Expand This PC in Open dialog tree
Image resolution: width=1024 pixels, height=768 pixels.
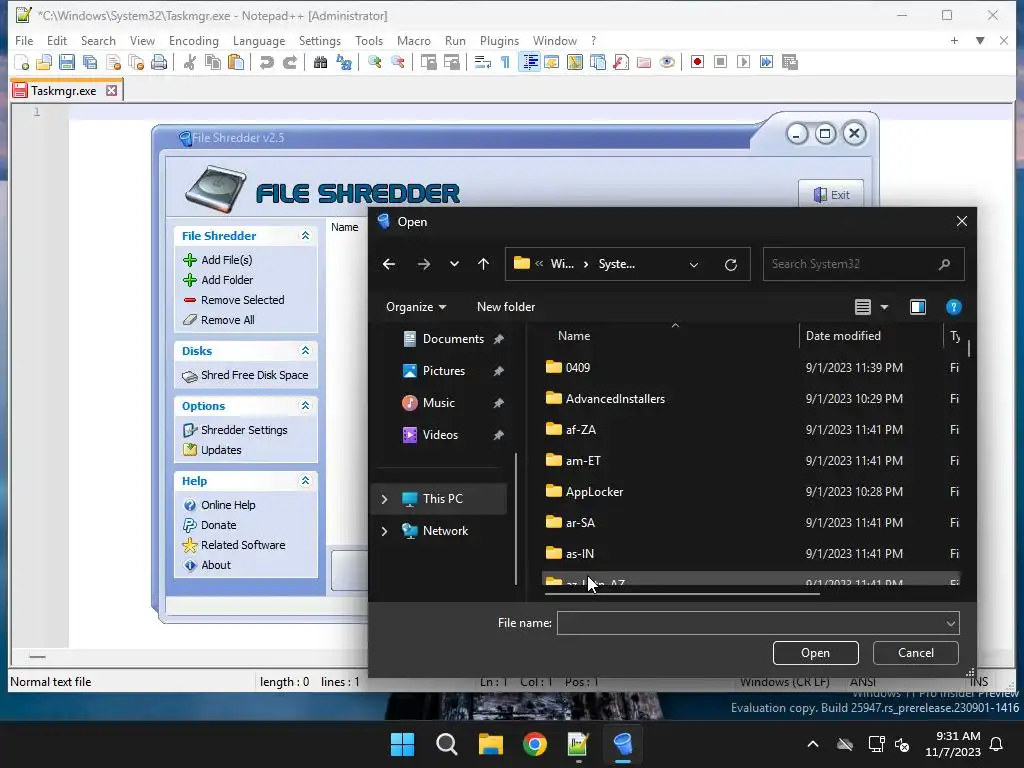point(385,499)
